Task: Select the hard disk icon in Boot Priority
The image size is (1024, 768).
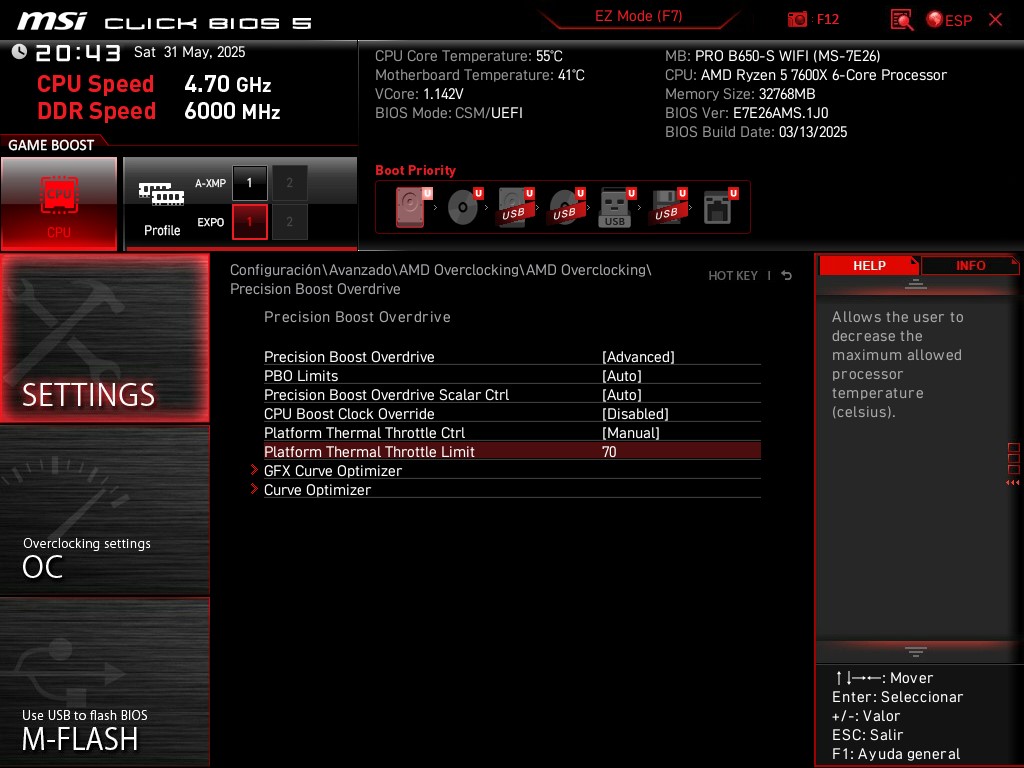Action: [411, 208]
